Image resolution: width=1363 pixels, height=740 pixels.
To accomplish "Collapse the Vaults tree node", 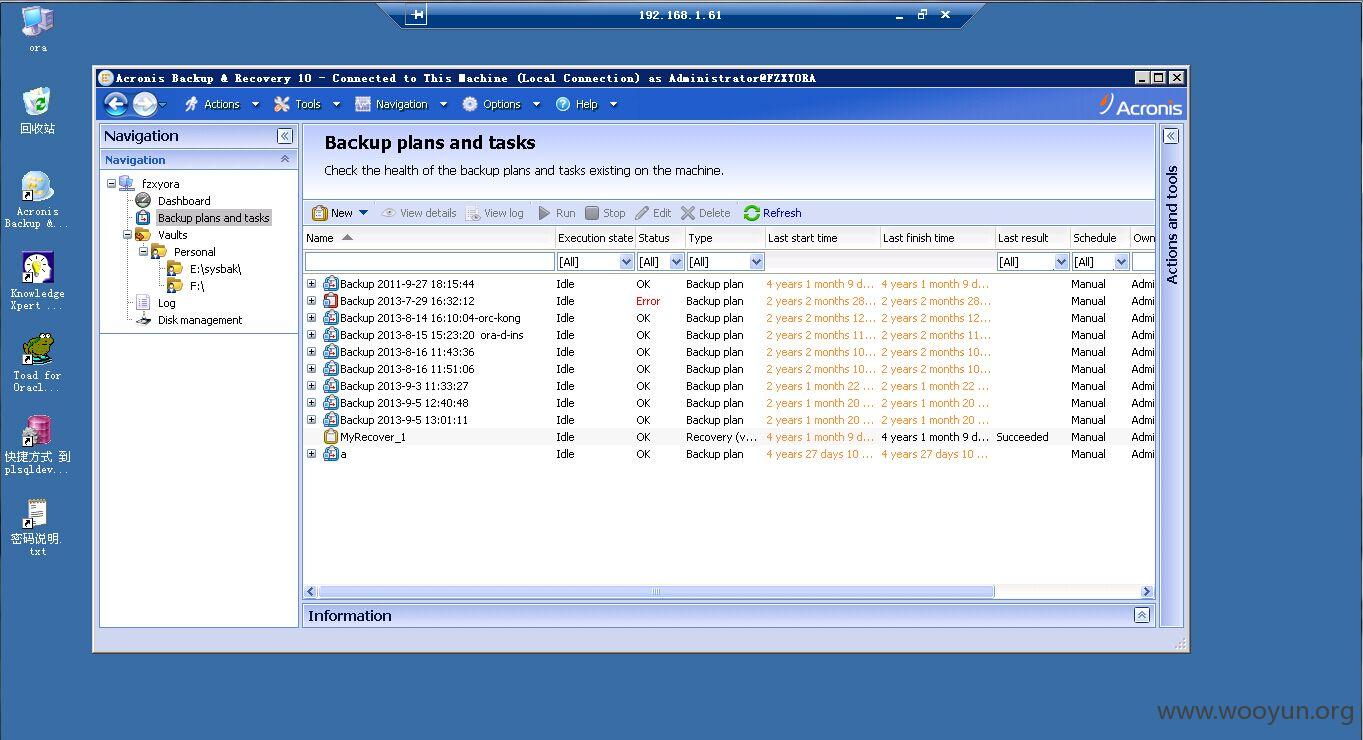I will pos(128,235).
